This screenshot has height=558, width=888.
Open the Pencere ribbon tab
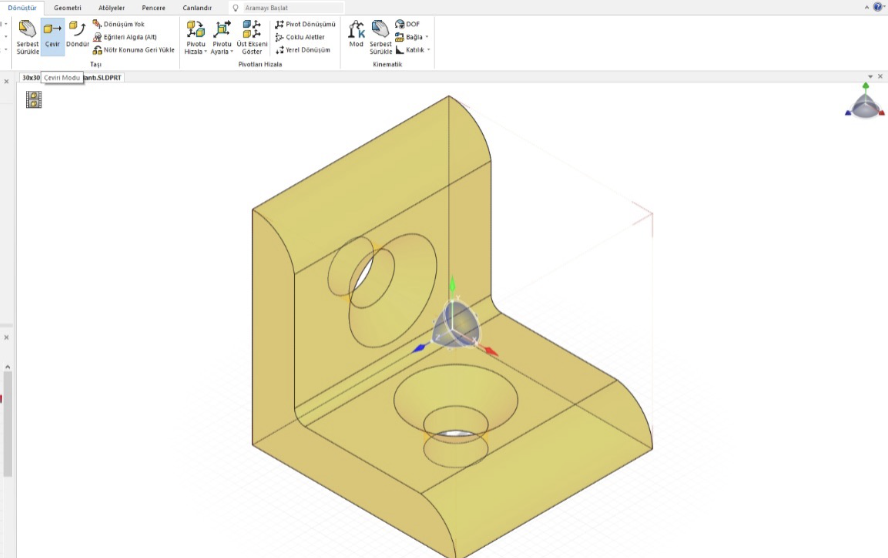click(153, 8)
